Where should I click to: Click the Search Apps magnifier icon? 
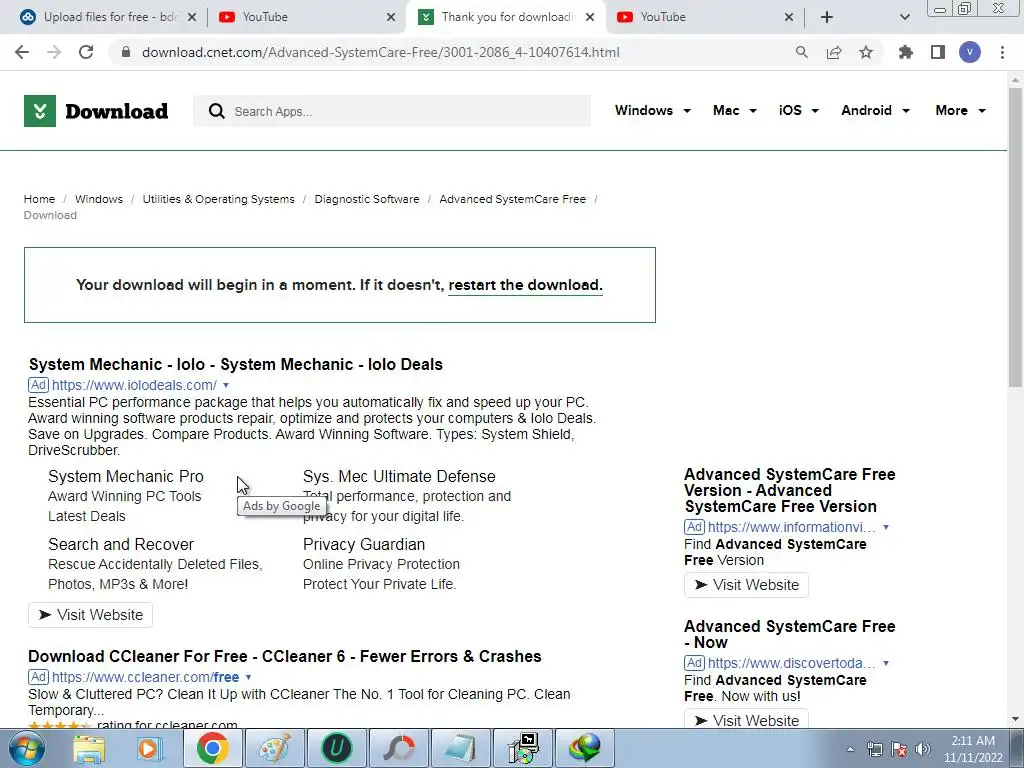(217, 111)
